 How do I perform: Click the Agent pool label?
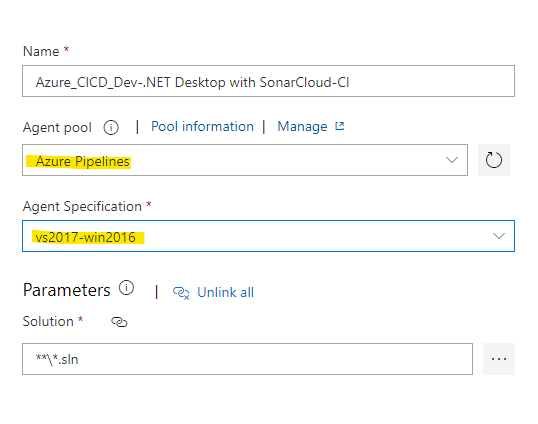[x=57, y=128]
